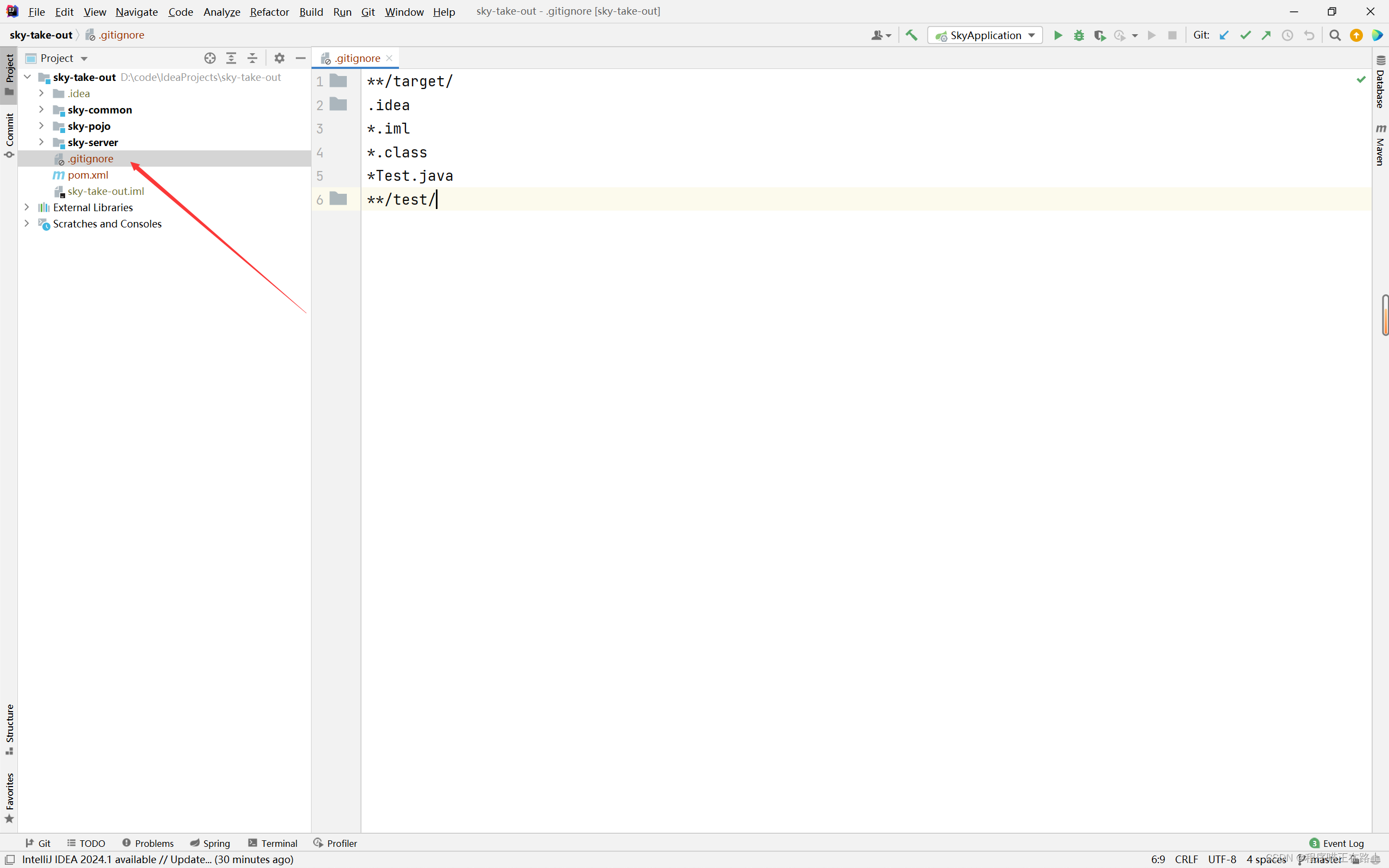
Task: Open Project panel settings gear
Action: pos(280,58)
